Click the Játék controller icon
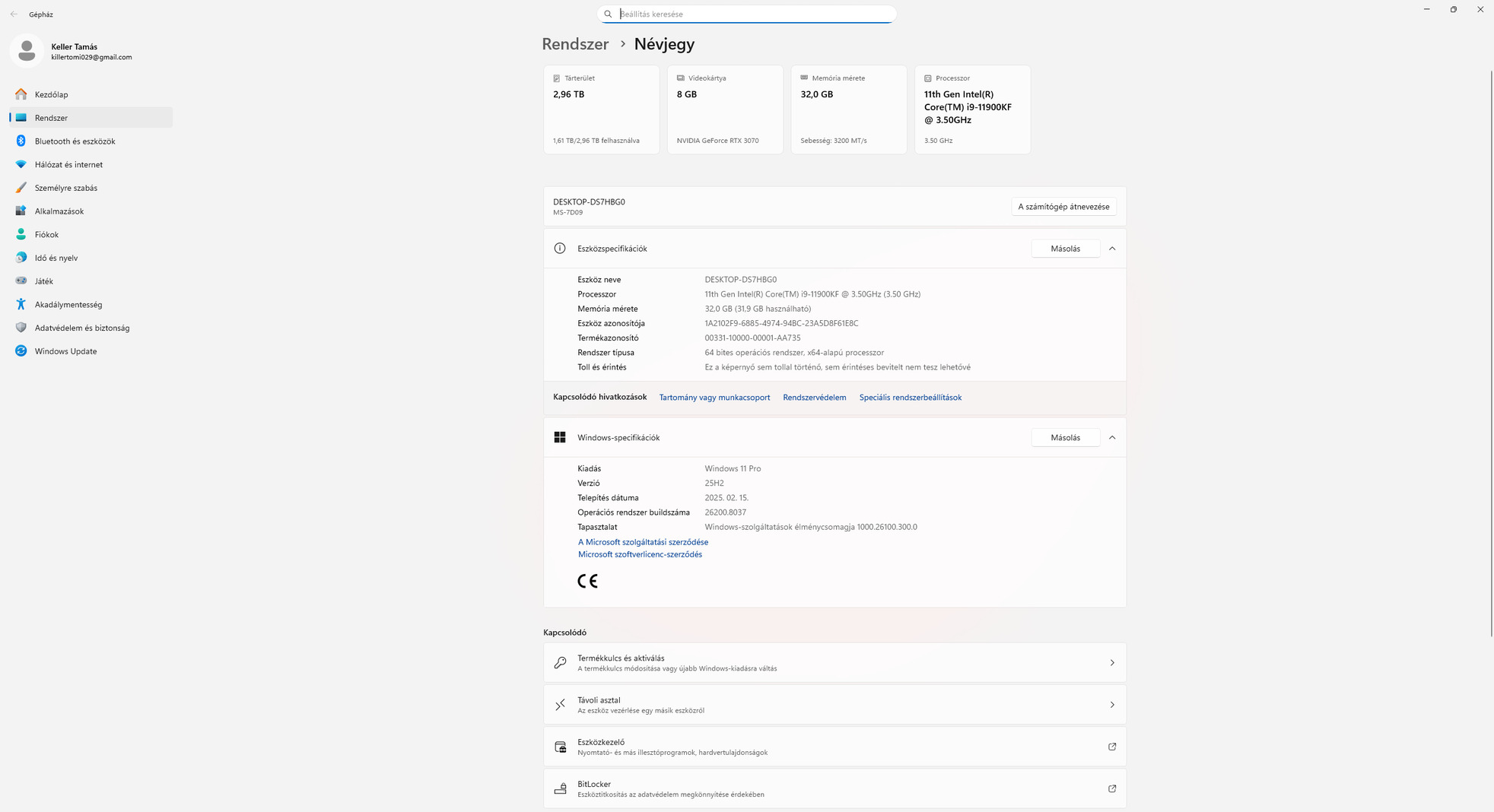Viewport: 1494px width, 812px height. (21, 281)
